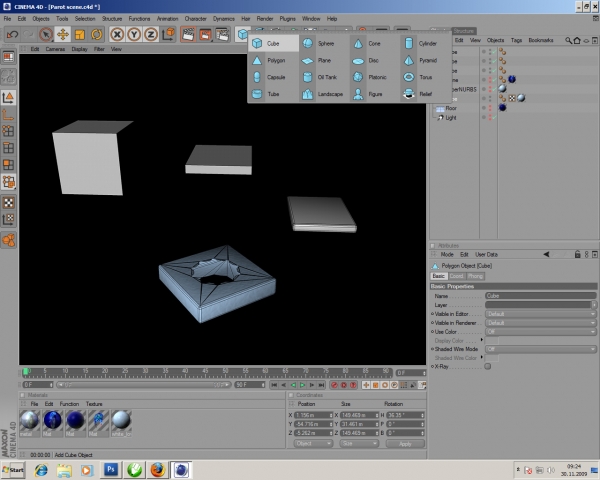Activate the Move tool
Viewport: 600px width, 480px height.
tap(63, 34)
